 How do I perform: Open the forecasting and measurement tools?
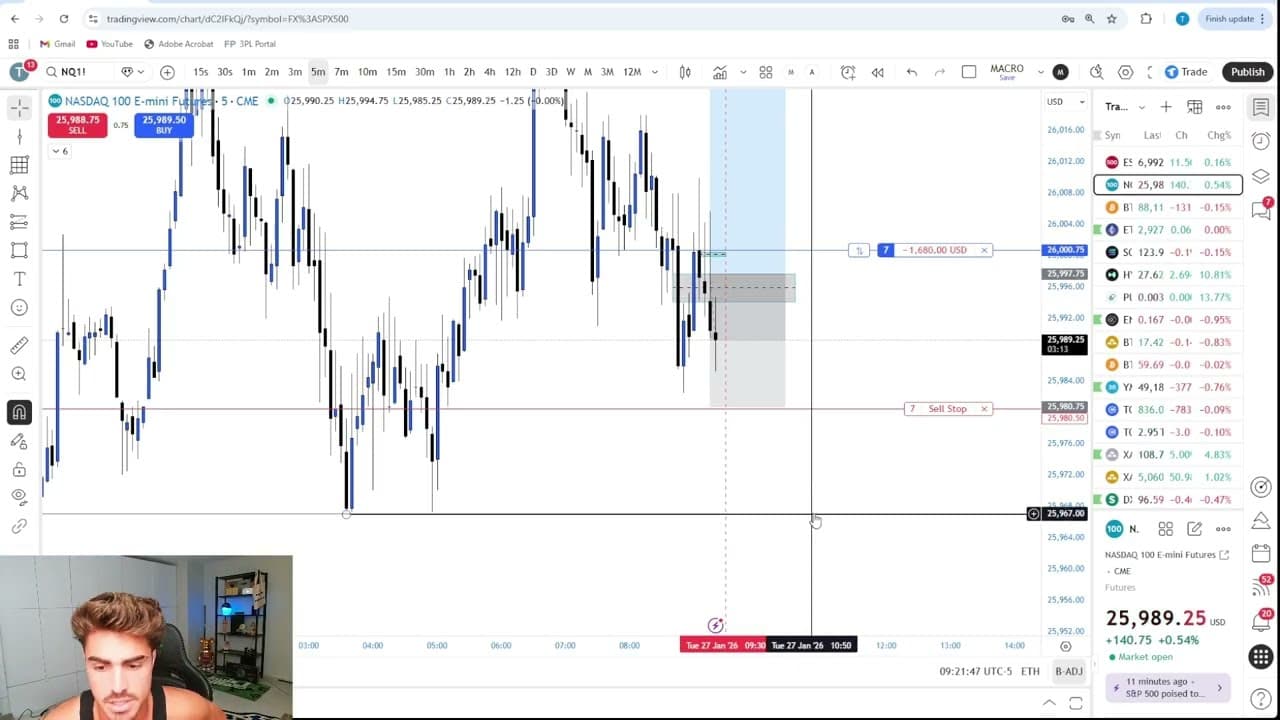(x=19, y=222)
